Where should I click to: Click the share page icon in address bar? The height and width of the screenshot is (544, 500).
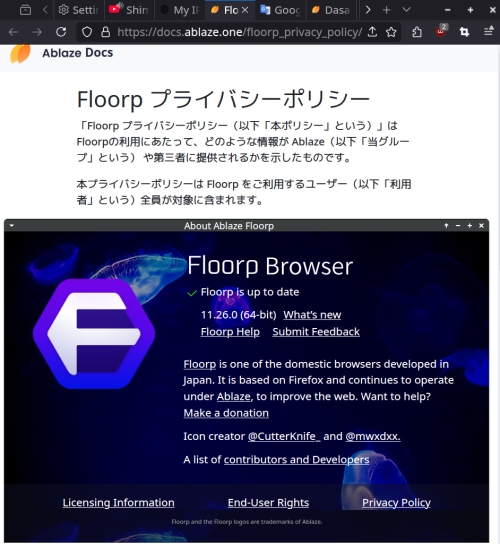coord(372,32)
